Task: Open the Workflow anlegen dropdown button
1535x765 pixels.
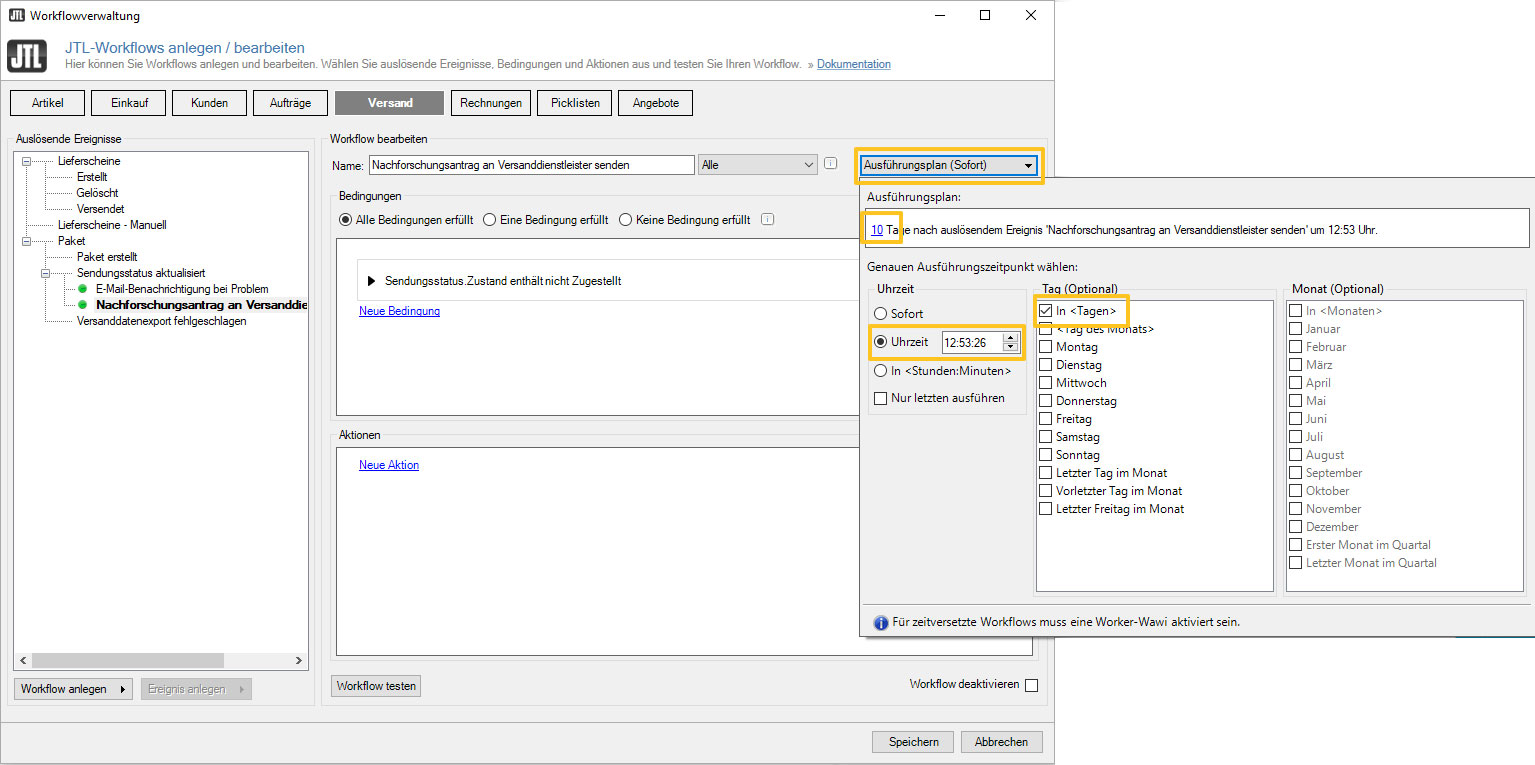Action: pos(73,689)
